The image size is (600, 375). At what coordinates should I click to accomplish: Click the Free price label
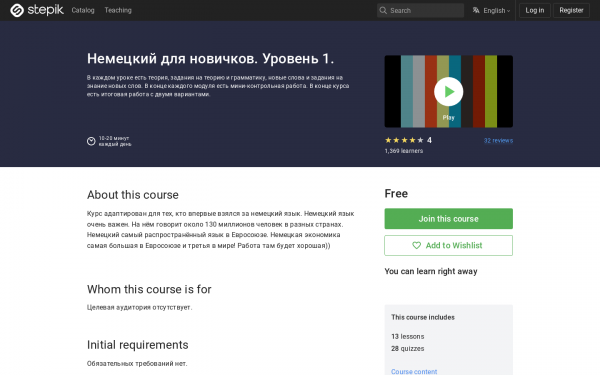click(x=396, y=194)
